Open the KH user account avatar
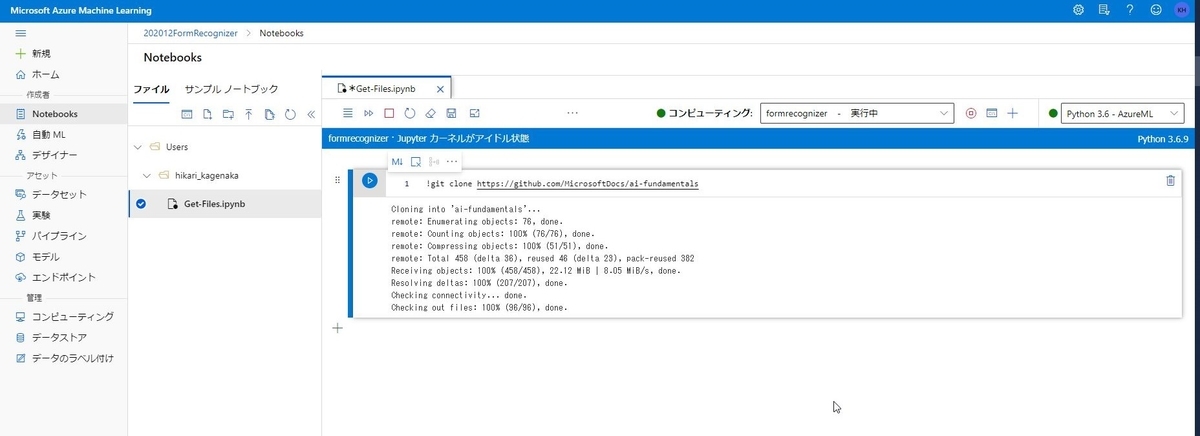Viewport: 1200px width, 436px height. pyautogui.click(x=1181, y=9)
